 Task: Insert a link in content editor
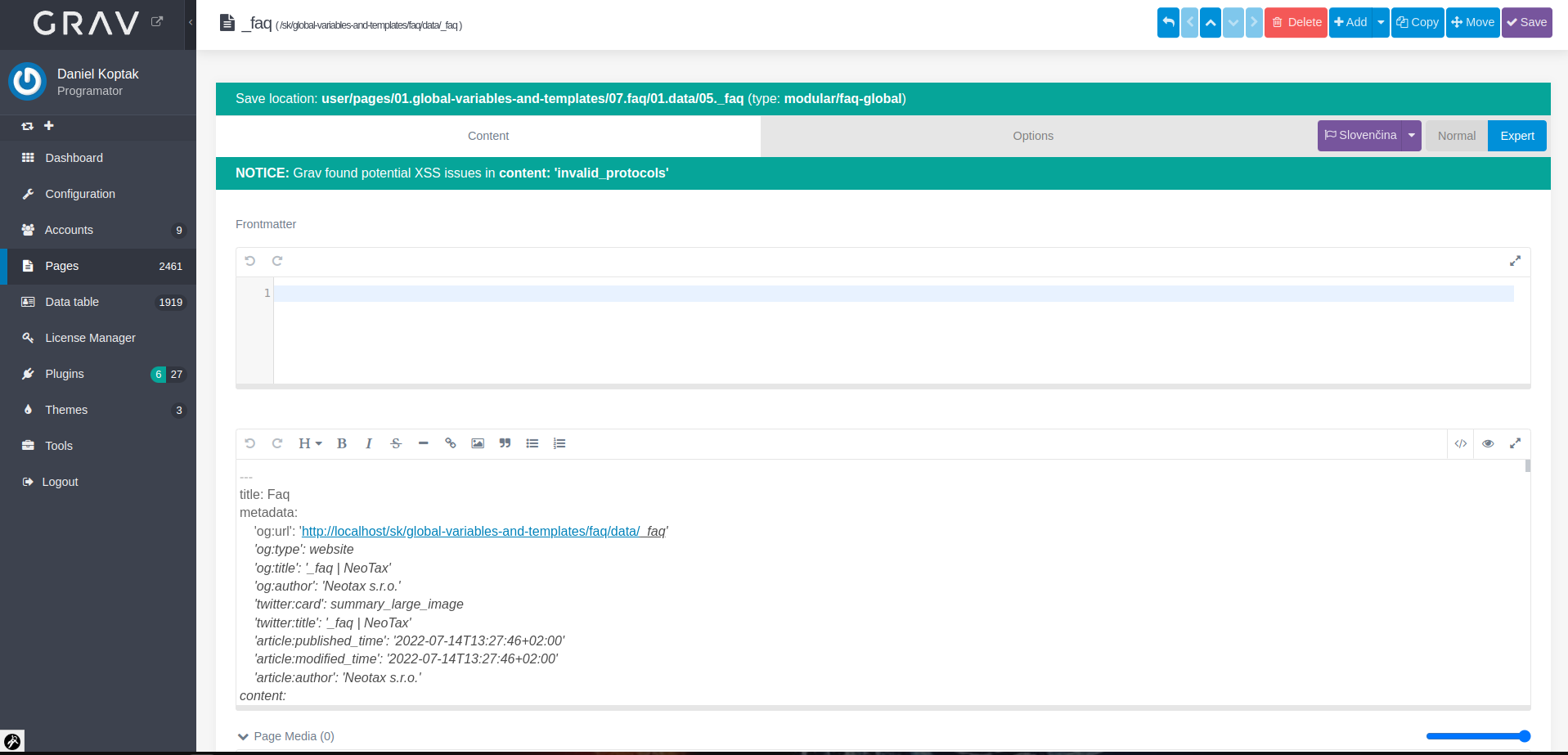point(450,443)
